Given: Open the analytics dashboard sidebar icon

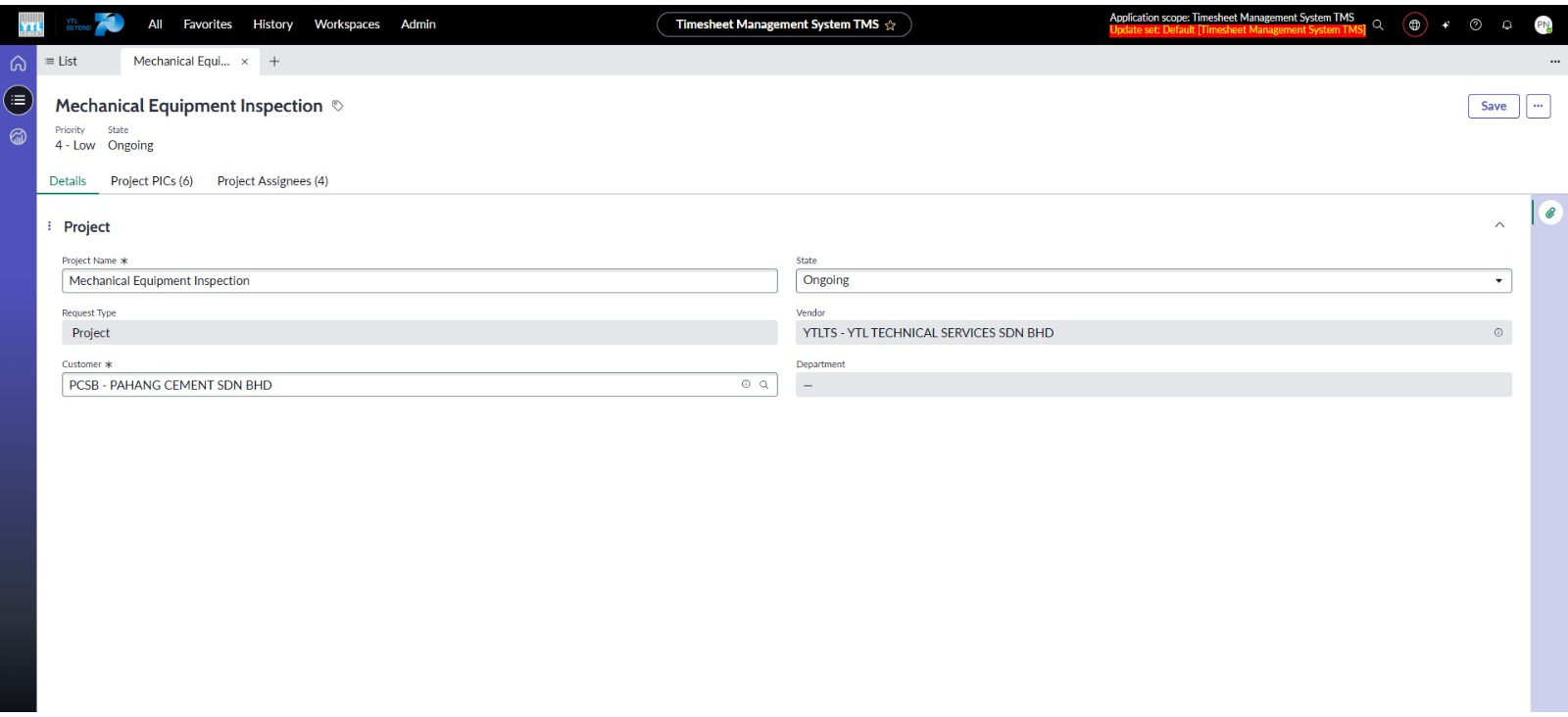Looking at the screenshot, I should [18, 137].
